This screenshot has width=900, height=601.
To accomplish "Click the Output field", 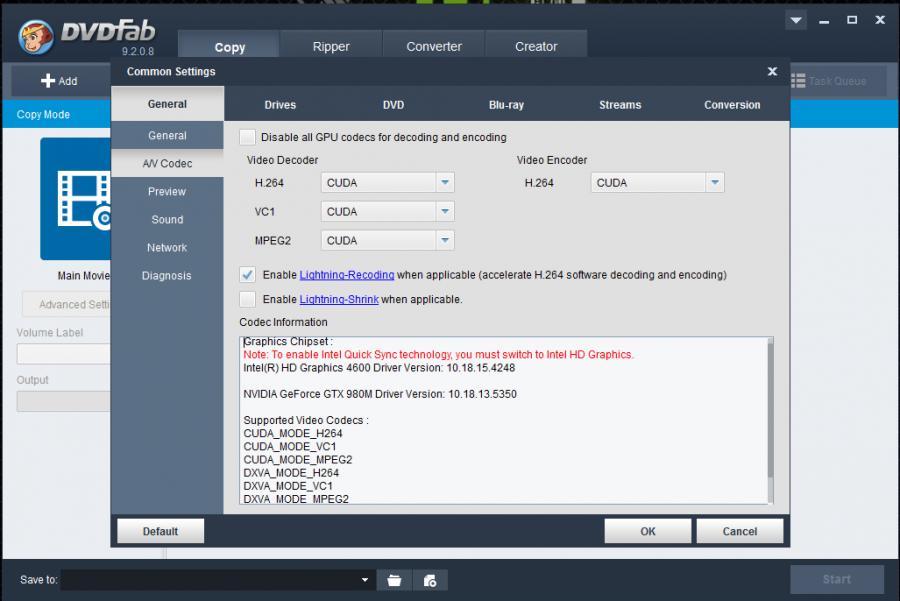I will [x=64, y=401].
